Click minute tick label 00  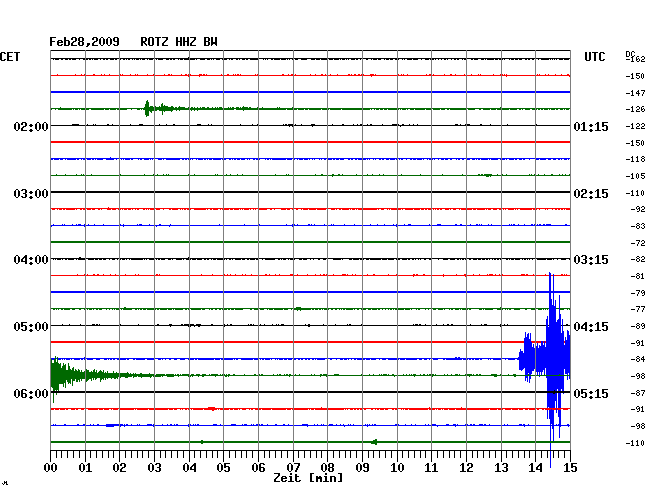pyautogui.click(x=50, y=468)
